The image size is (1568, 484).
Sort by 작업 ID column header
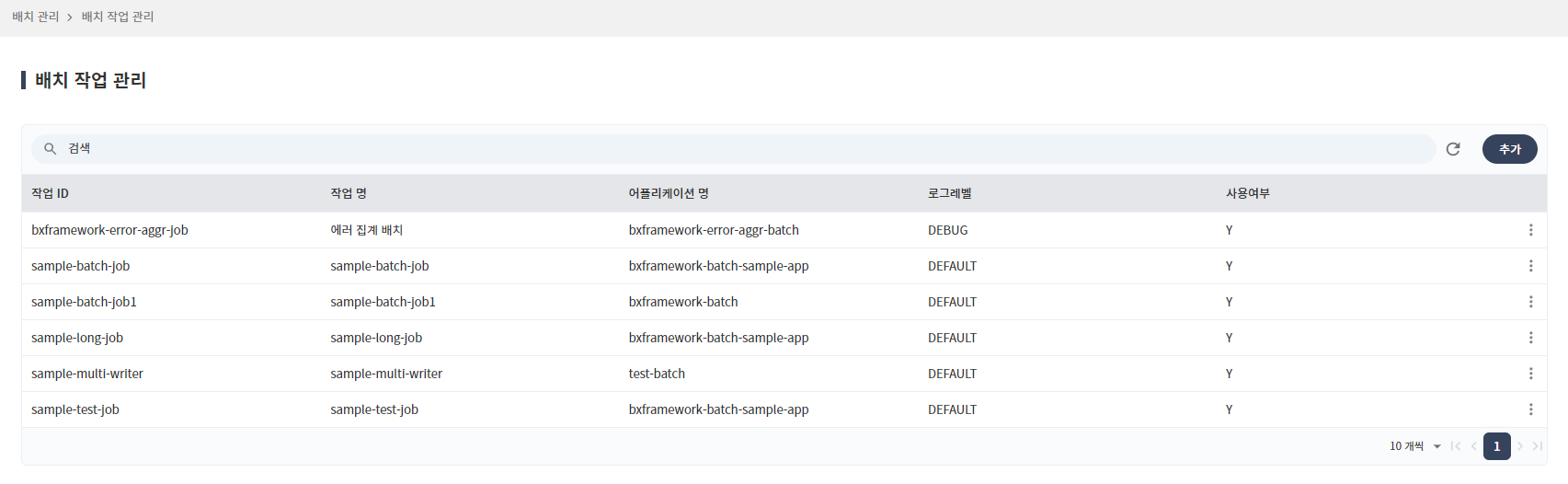(50, 193)
